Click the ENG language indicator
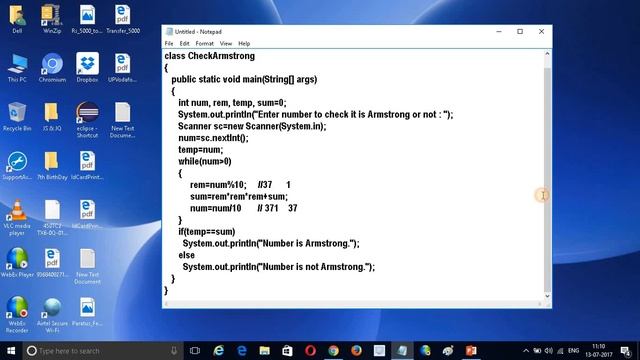Viewport: 640px width, 360px height. tap(573, 351)
